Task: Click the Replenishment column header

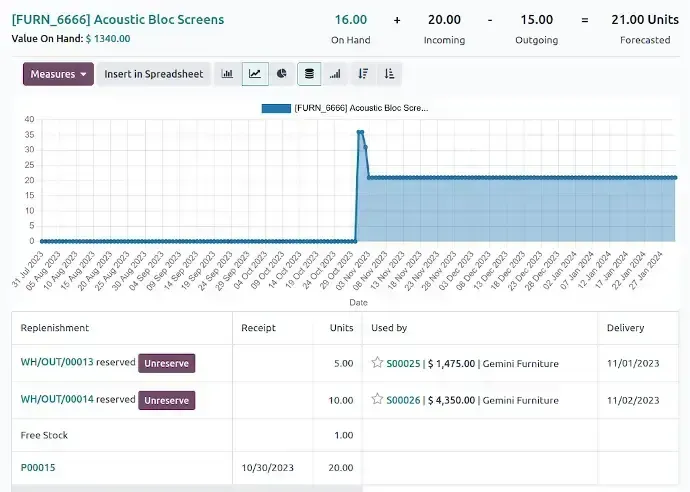Action: pyautogui.click(x=55, y=328)
